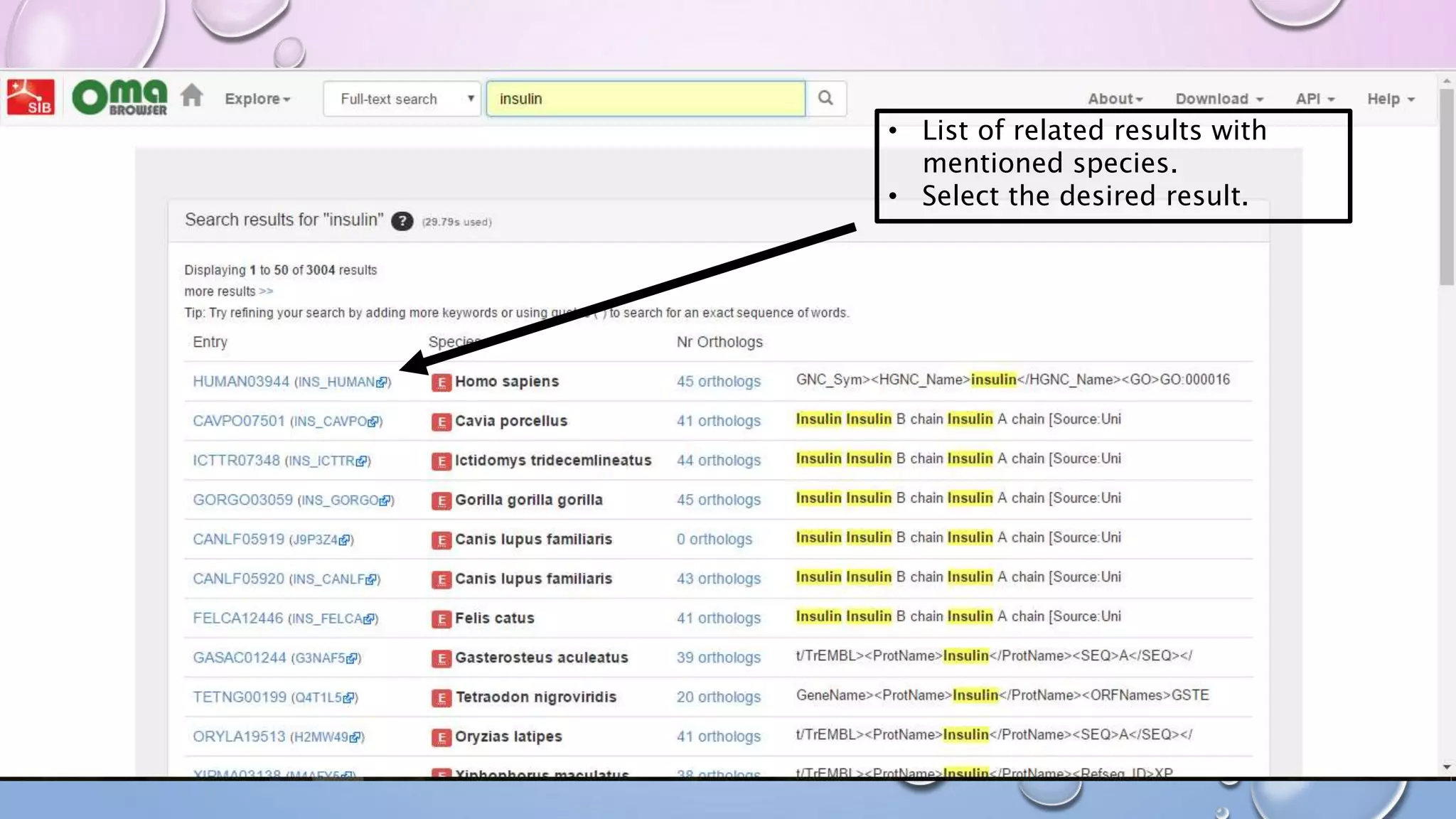Open the HUMAN03944 entry link
The height and width of the screenshot is (819, 1456).
(241, 382)
